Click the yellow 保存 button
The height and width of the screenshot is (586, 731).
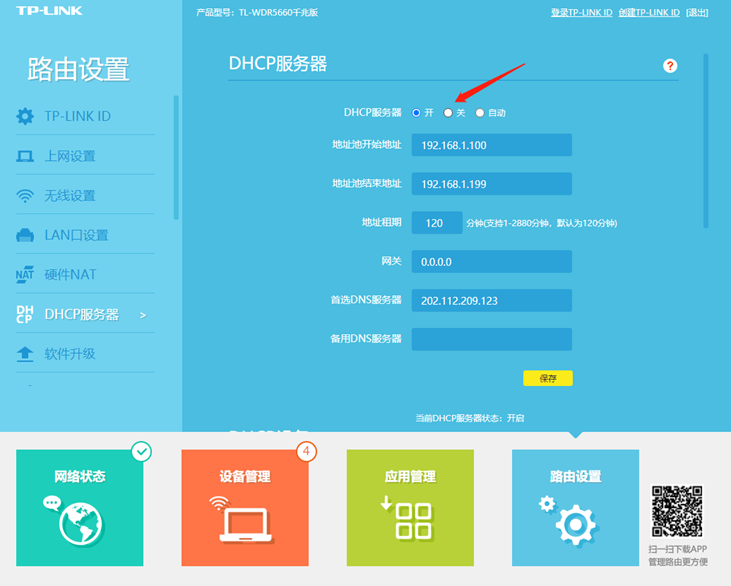(548, 378)
